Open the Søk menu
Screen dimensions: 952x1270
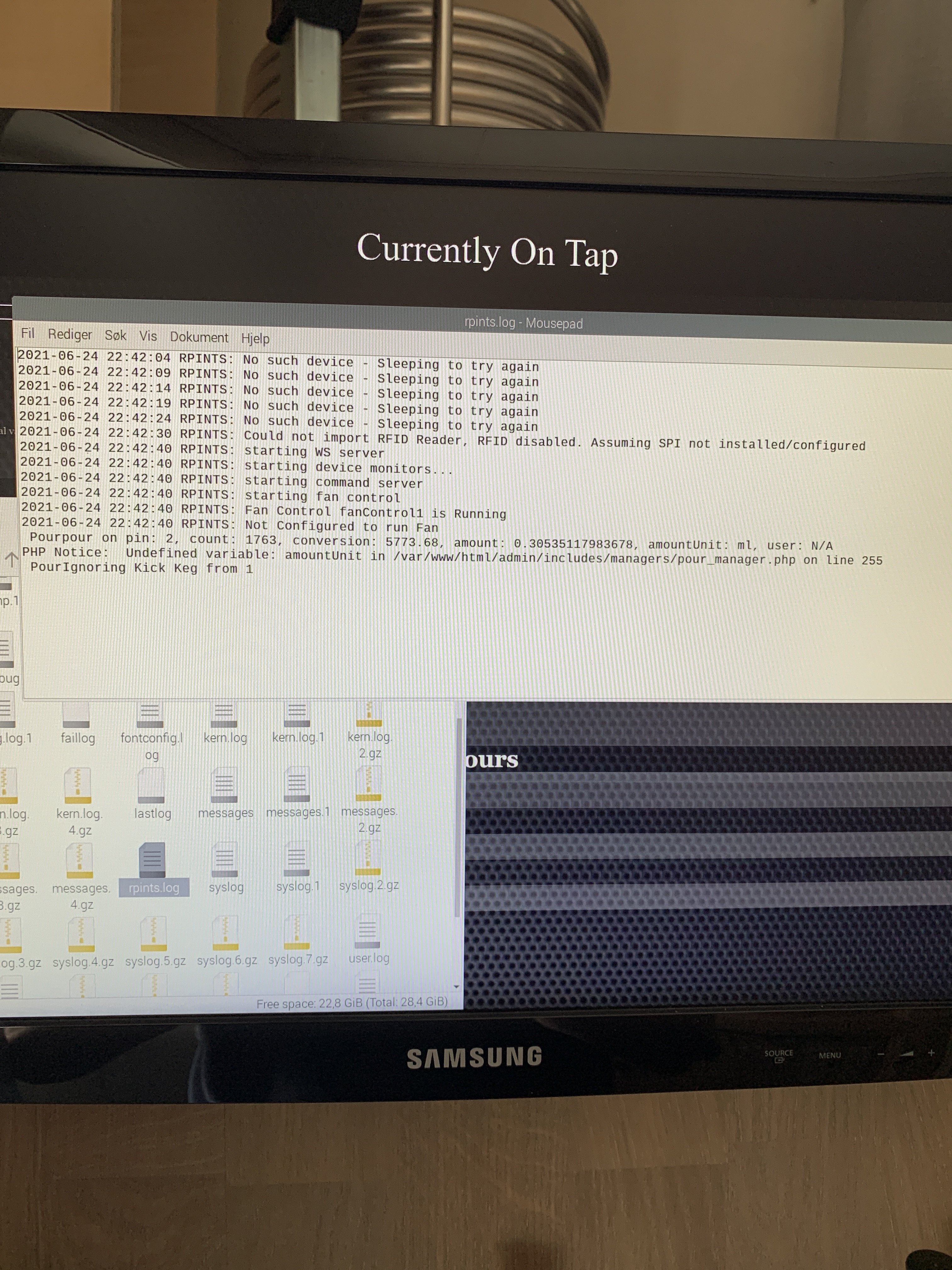point(115,336)
